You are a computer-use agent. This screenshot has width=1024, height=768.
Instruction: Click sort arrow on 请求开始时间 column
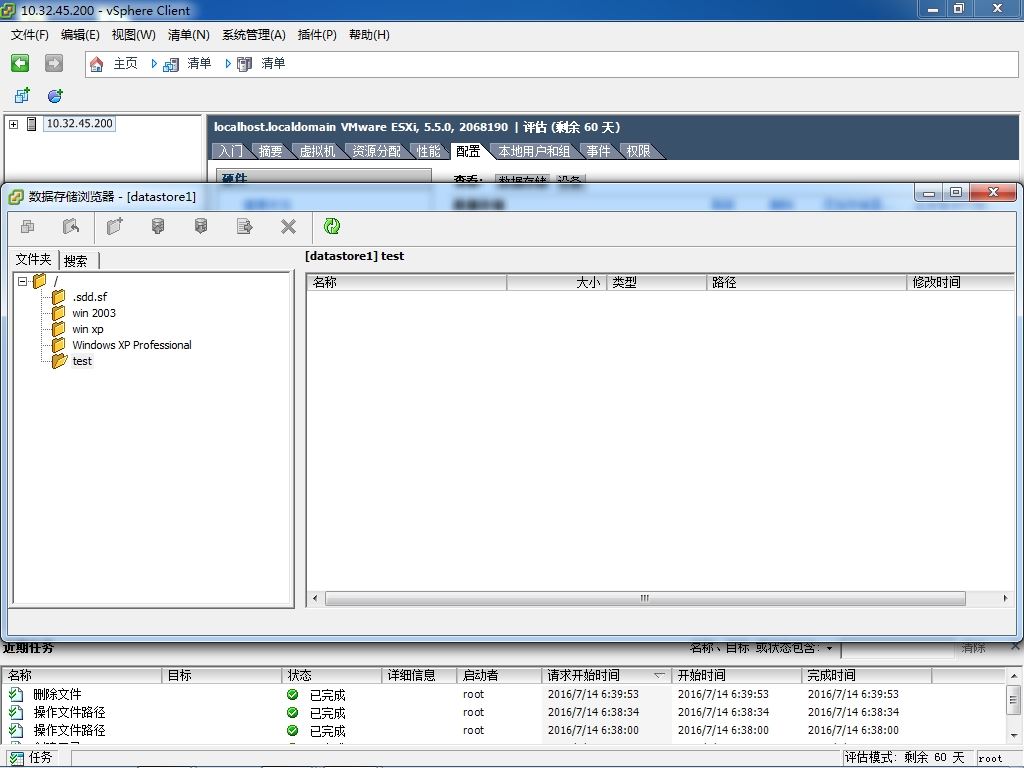click(x=659, y=675)
